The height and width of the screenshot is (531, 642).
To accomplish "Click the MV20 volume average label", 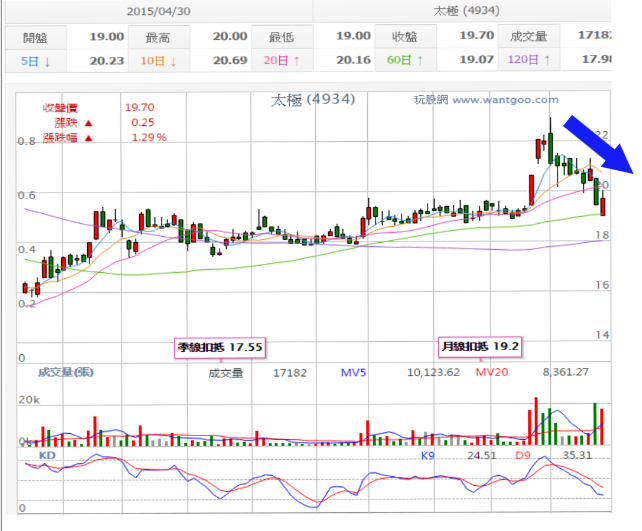I will pyautogui.click(x=492, y=372).
